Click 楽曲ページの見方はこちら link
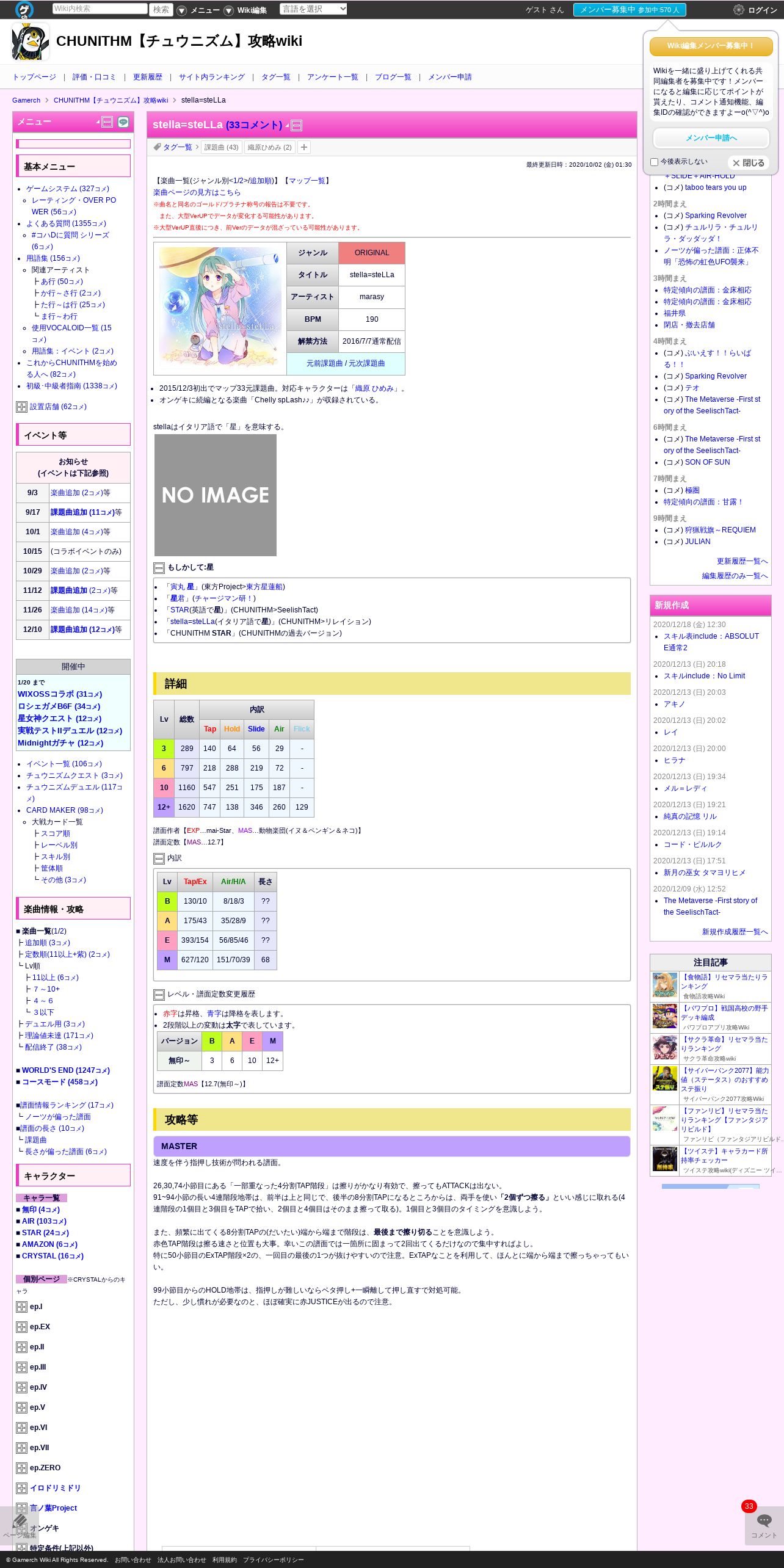 point(197,192)
